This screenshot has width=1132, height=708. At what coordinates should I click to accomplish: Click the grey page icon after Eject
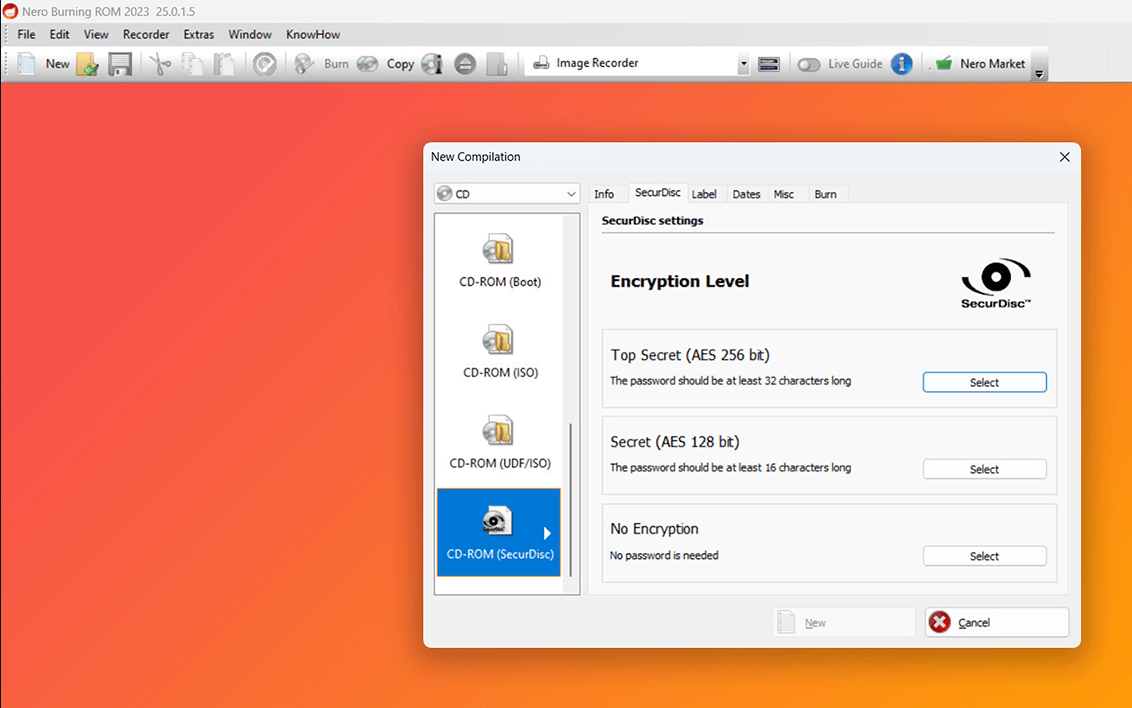click(x=497, y=64)
